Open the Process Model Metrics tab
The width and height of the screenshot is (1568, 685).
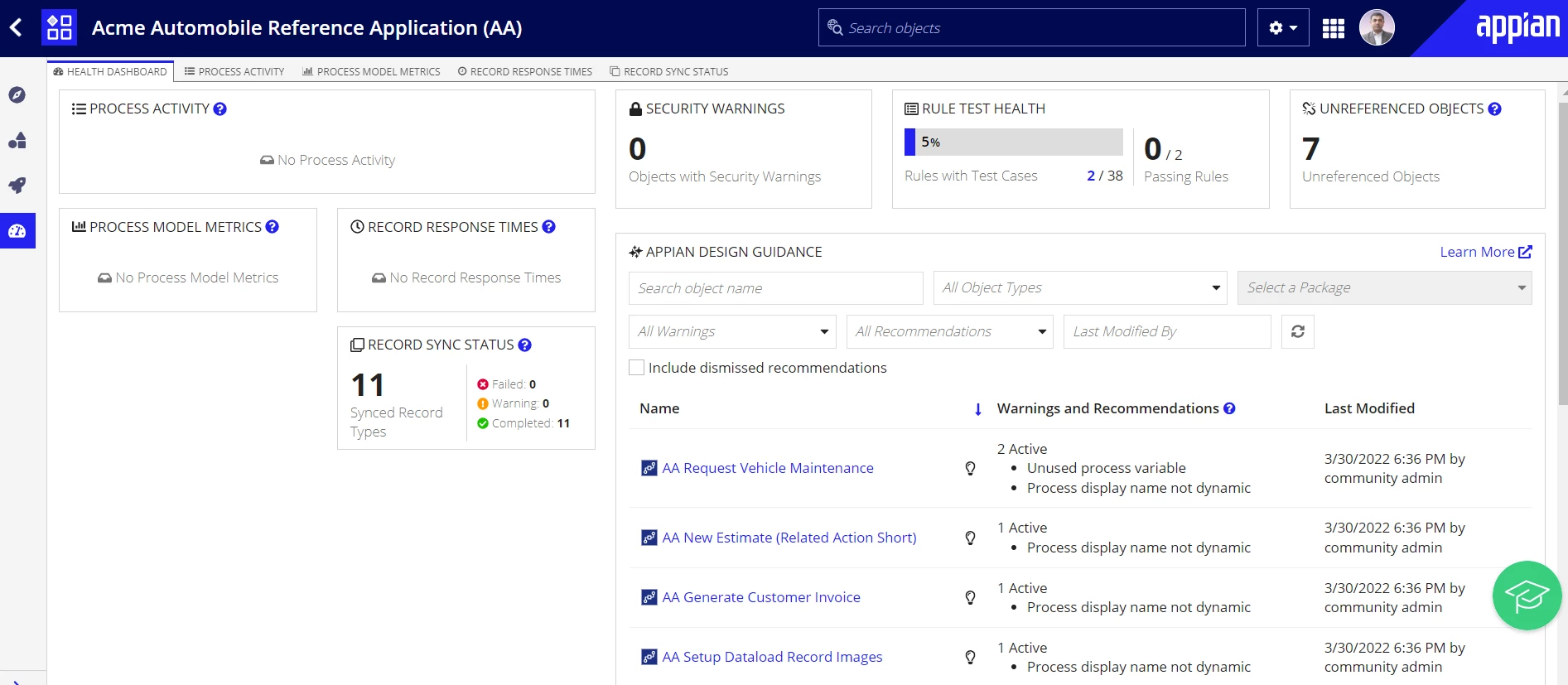[371, 72]
